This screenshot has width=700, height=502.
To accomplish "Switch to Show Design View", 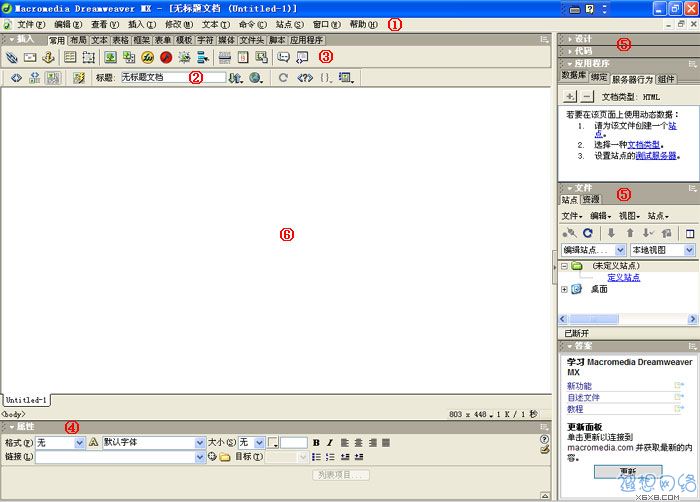I will [53, 78].
